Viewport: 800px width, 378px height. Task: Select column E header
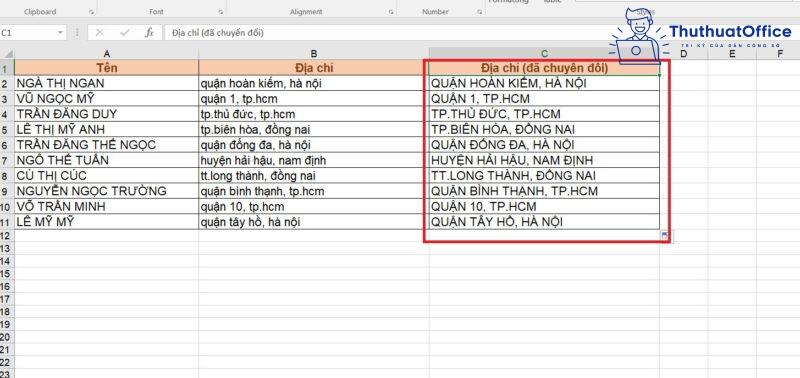[732, 54]
